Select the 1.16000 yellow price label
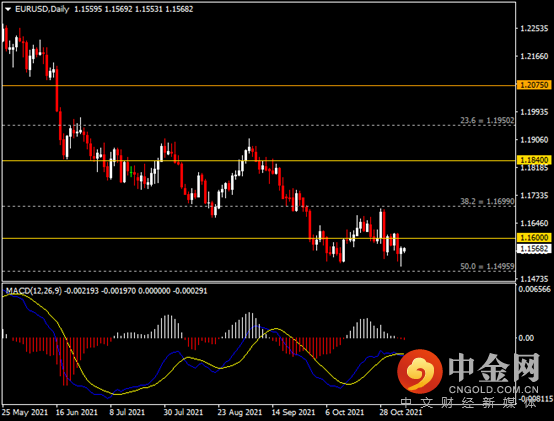The height and width of the screenshot is (421, 554). coord(534,238)
